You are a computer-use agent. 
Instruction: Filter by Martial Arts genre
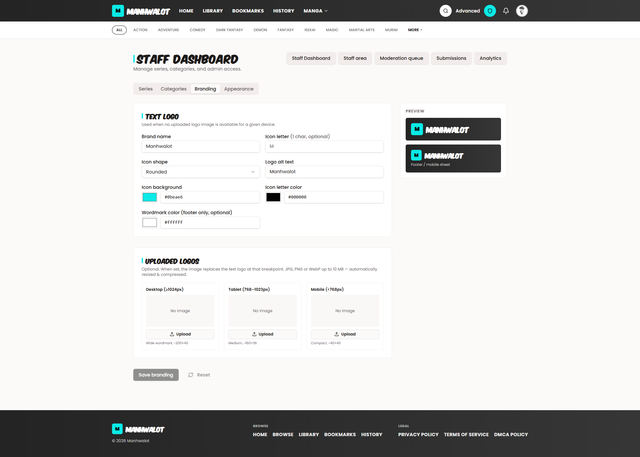(x=362, y=30)
